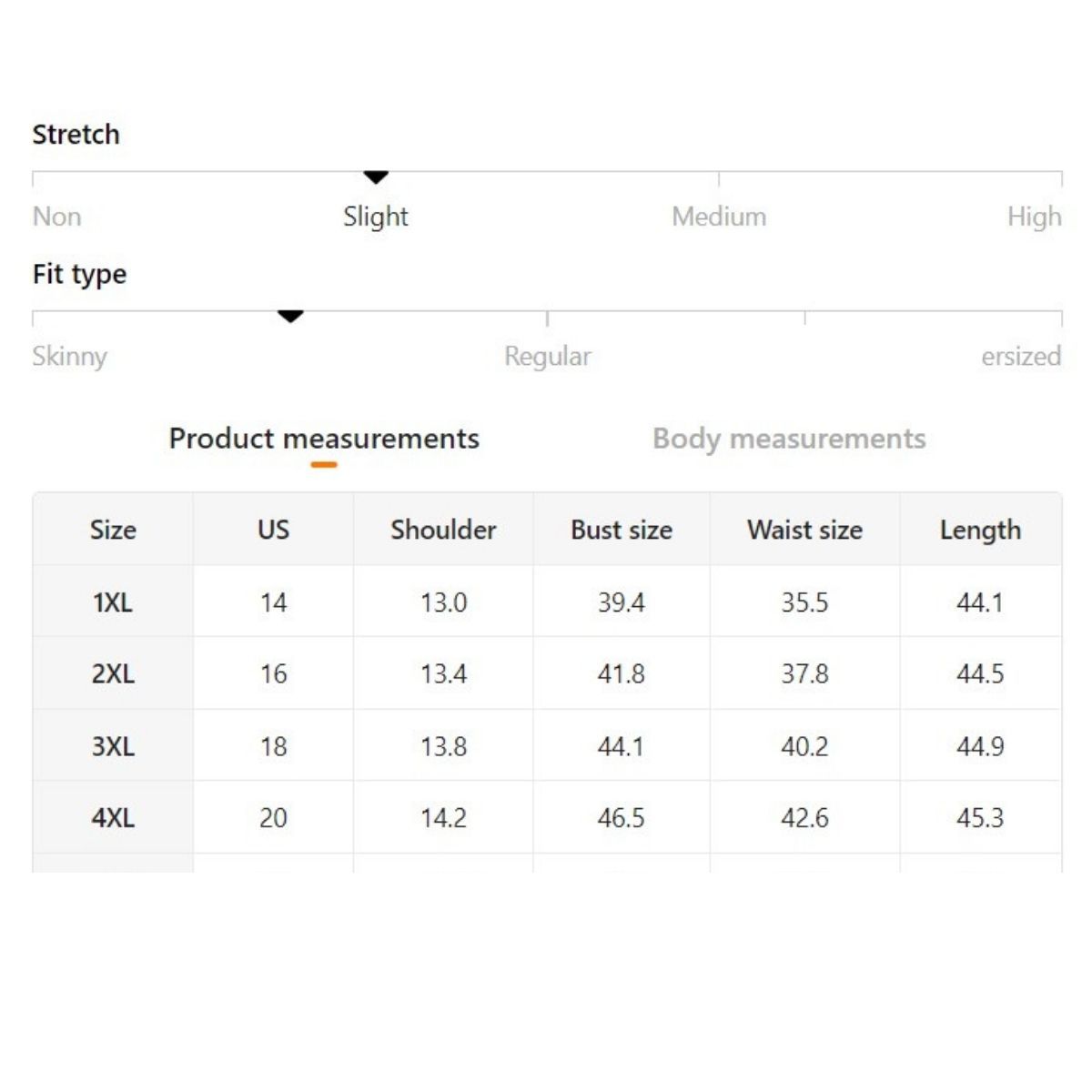1092x1092 pixels.
Task: Click the Medium stretch label
Action: pyautogui.click(x=719, y=217)
